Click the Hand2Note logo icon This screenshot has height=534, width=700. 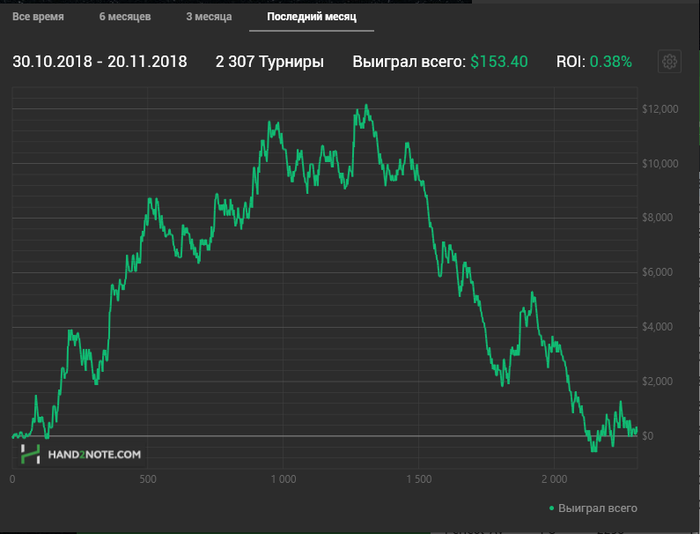click(x=31, y=454)
